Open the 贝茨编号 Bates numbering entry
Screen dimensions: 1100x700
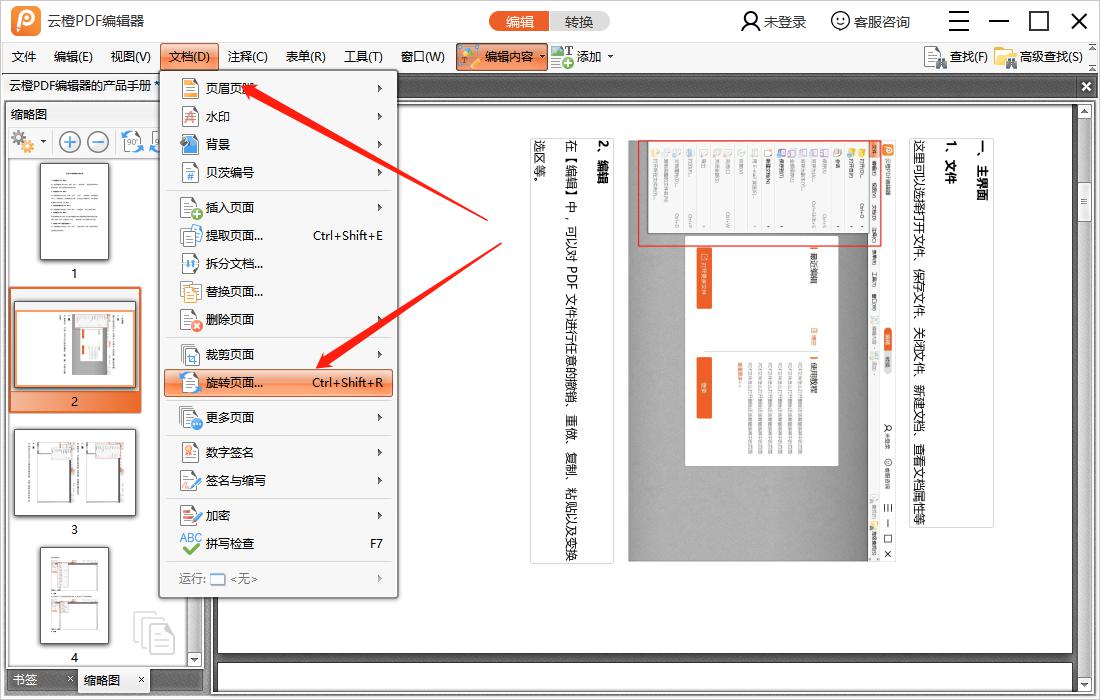coord(279,173)
